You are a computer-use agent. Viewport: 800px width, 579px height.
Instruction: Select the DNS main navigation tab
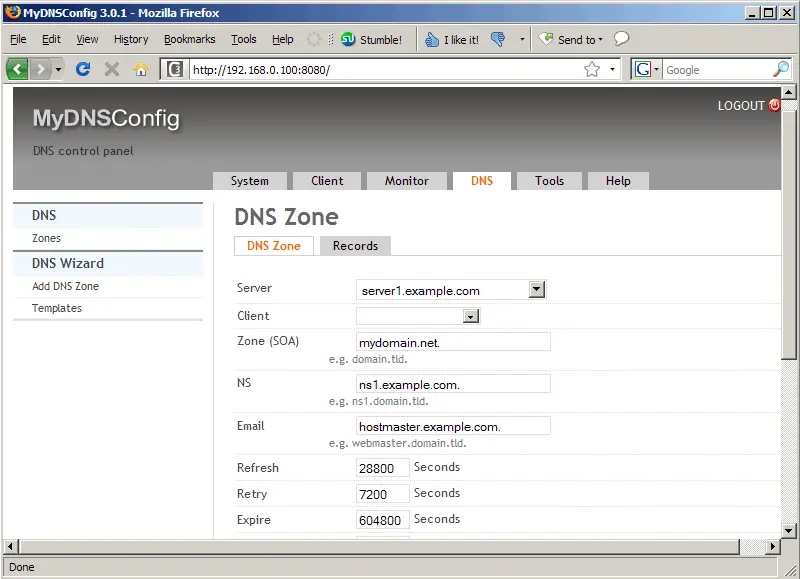(x=482, y=181)
